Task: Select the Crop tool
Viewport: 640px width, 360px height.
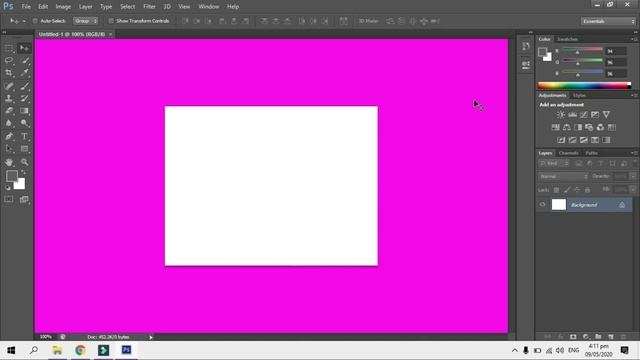Action: point(9,73)
